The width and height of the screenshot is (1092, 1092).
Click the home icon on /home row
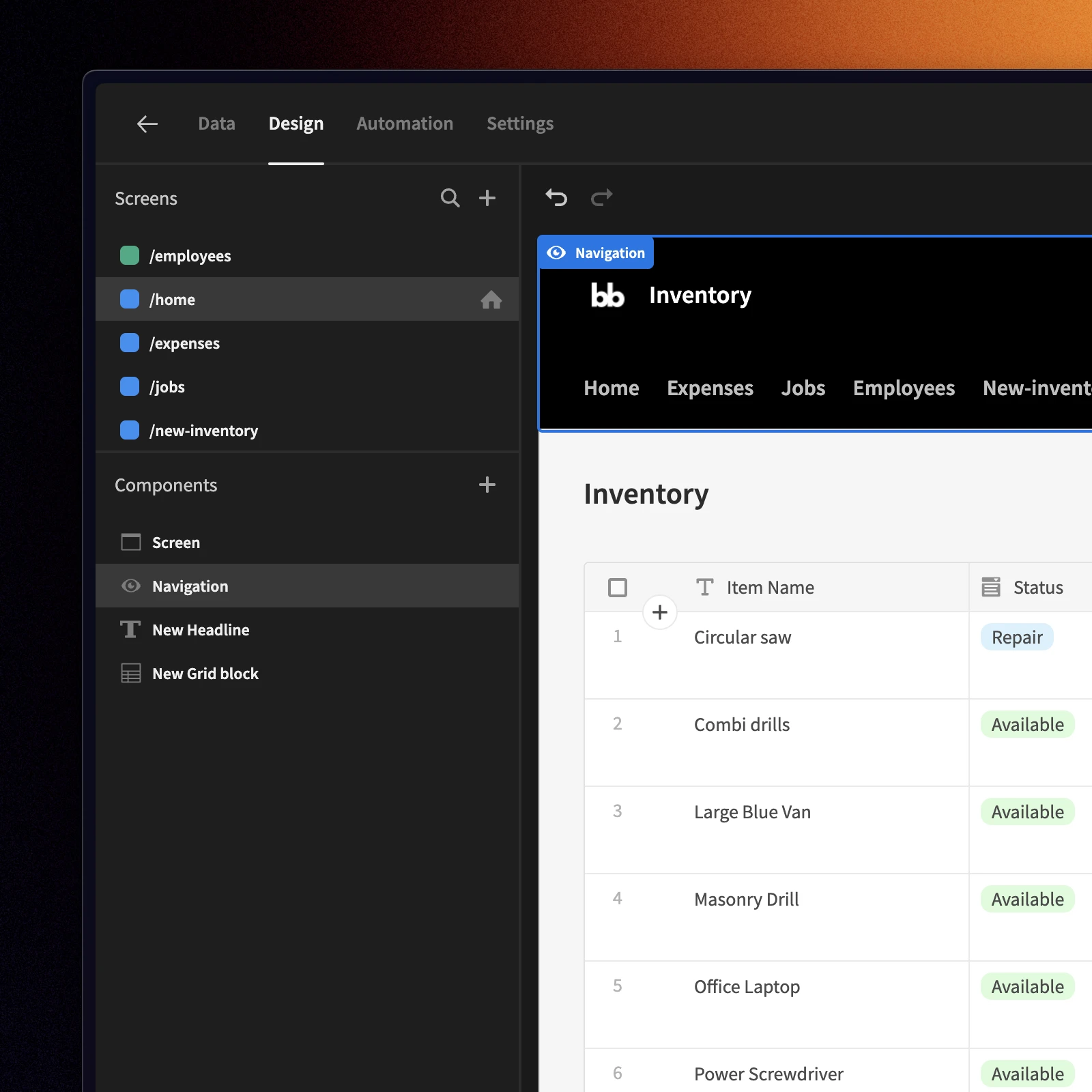point(491,299)
